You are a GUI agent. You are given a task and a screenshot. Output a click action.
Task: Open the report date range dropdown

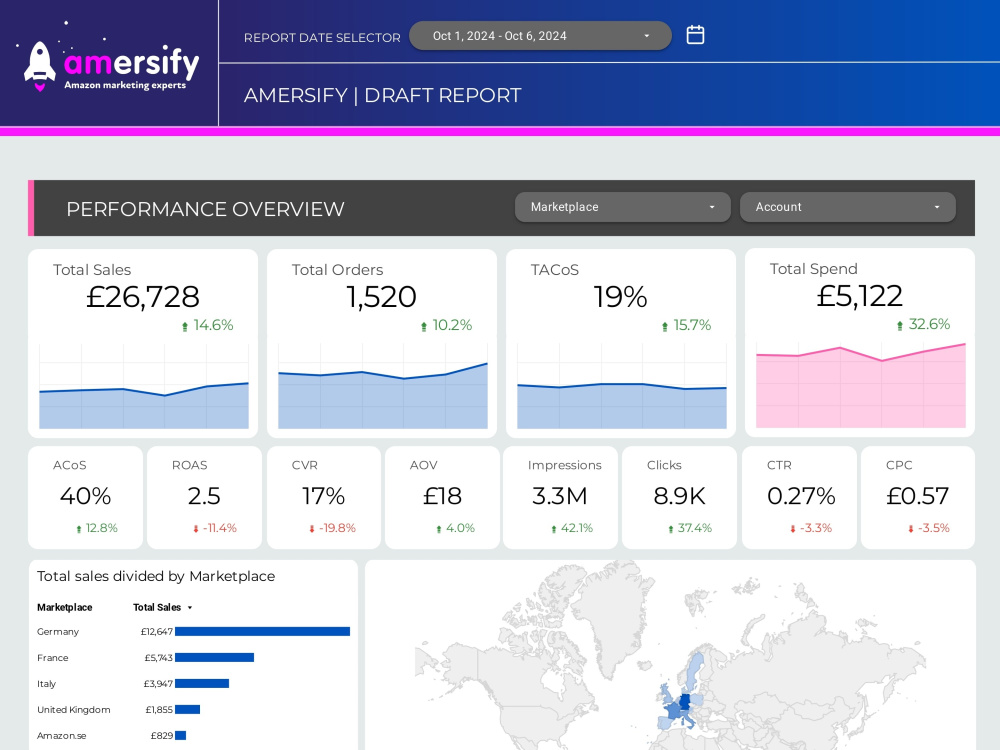pyautogui.click(x=540, y=36)
